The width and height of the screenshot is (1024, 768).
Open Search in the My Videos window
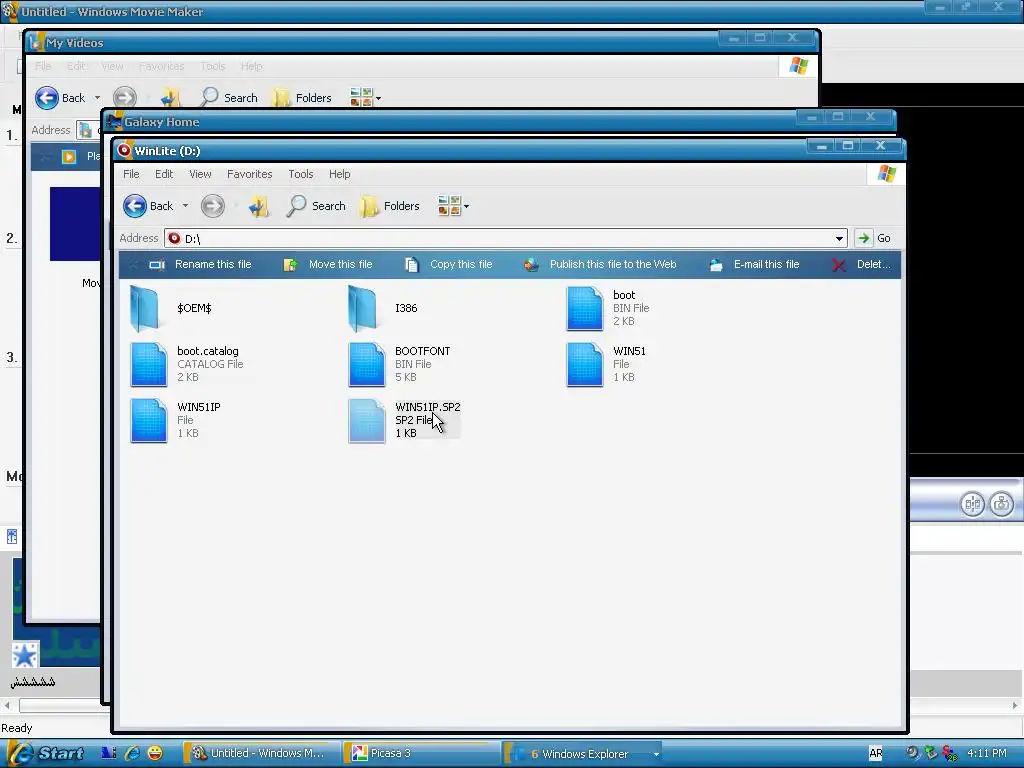(229, 98)
